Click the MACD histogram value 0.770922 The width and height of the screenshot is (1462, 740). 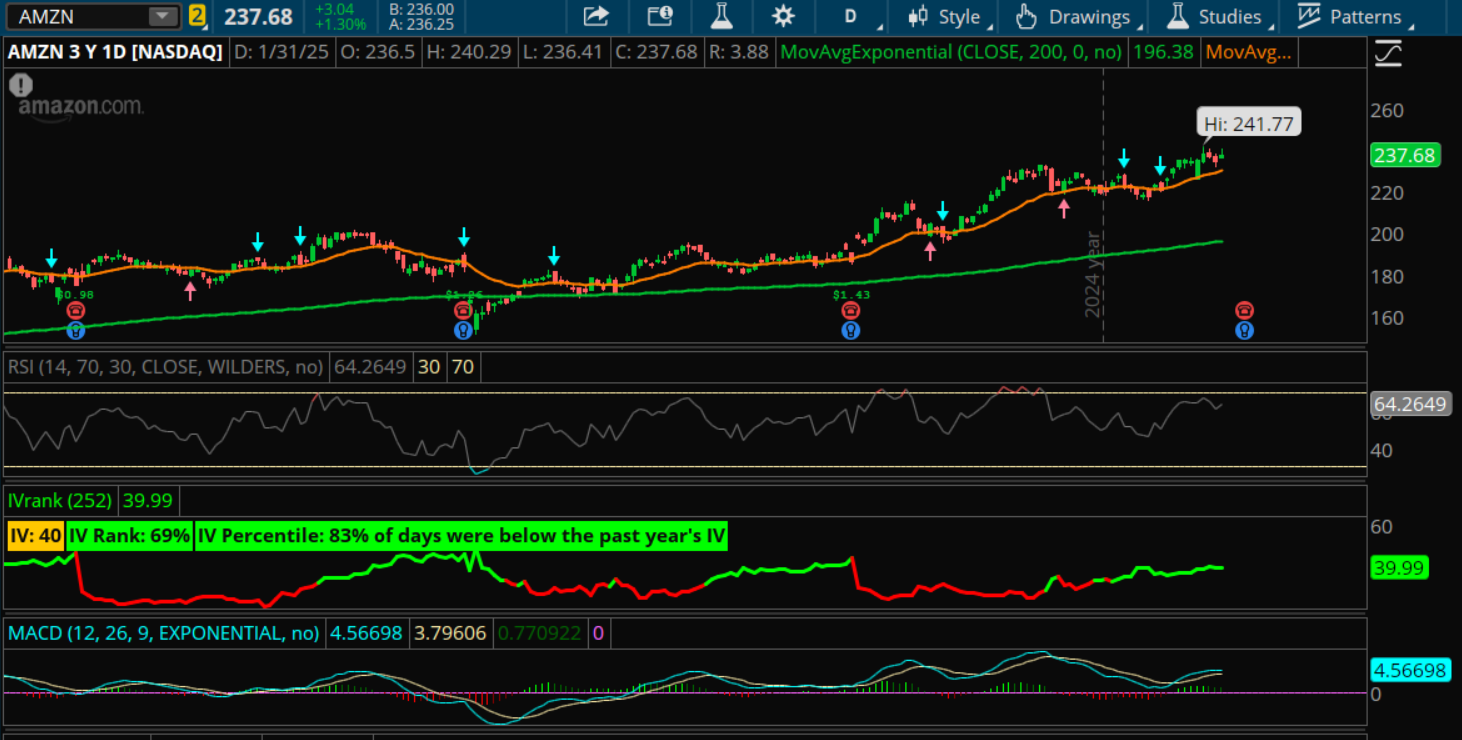coord(540,632)
